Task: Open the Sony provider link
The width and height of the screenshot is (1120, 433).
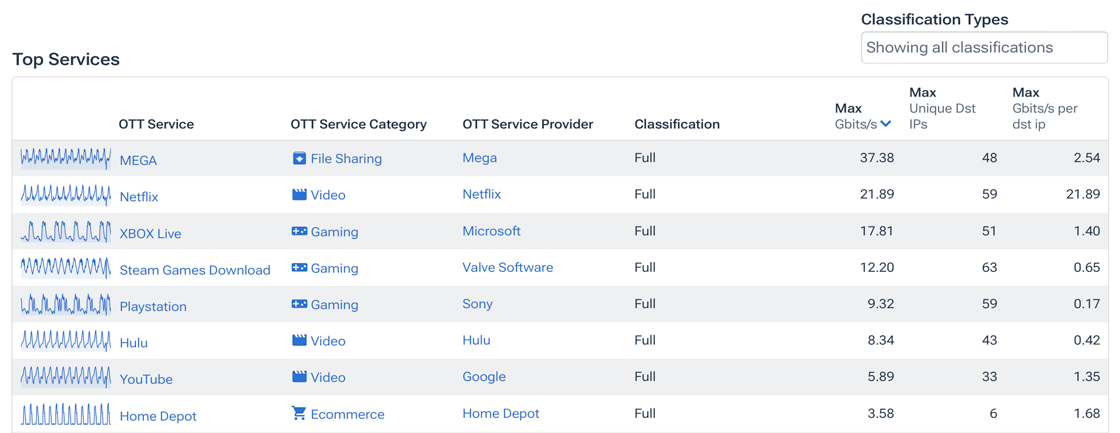Action: pyautogui.click(x=478, y=304)
